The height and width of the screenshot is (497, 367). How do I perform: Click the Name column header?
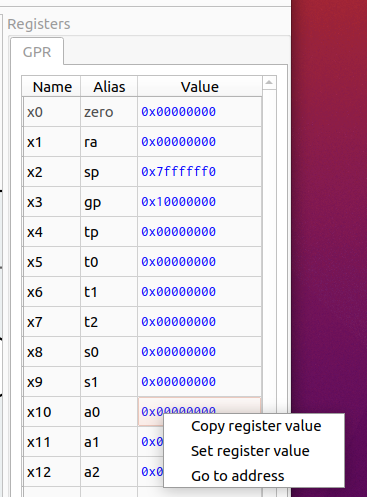coord(52,87)
